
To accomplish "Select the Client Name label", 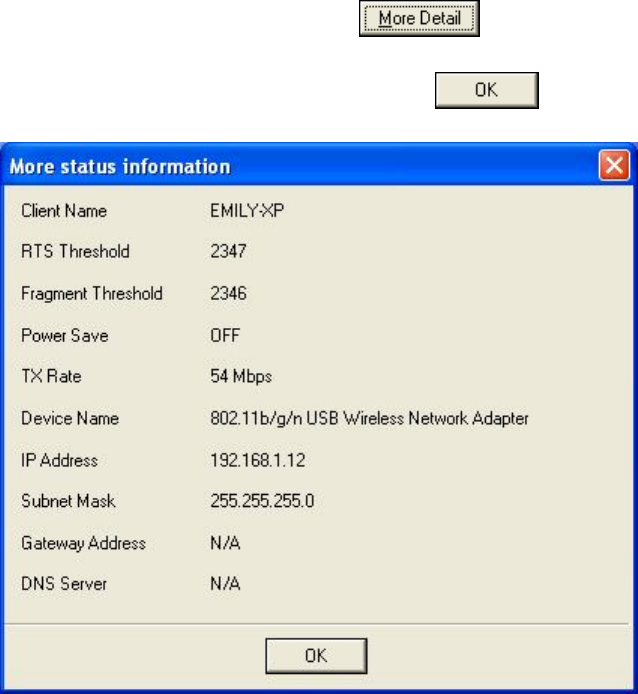I will click(x=64, y=211).
